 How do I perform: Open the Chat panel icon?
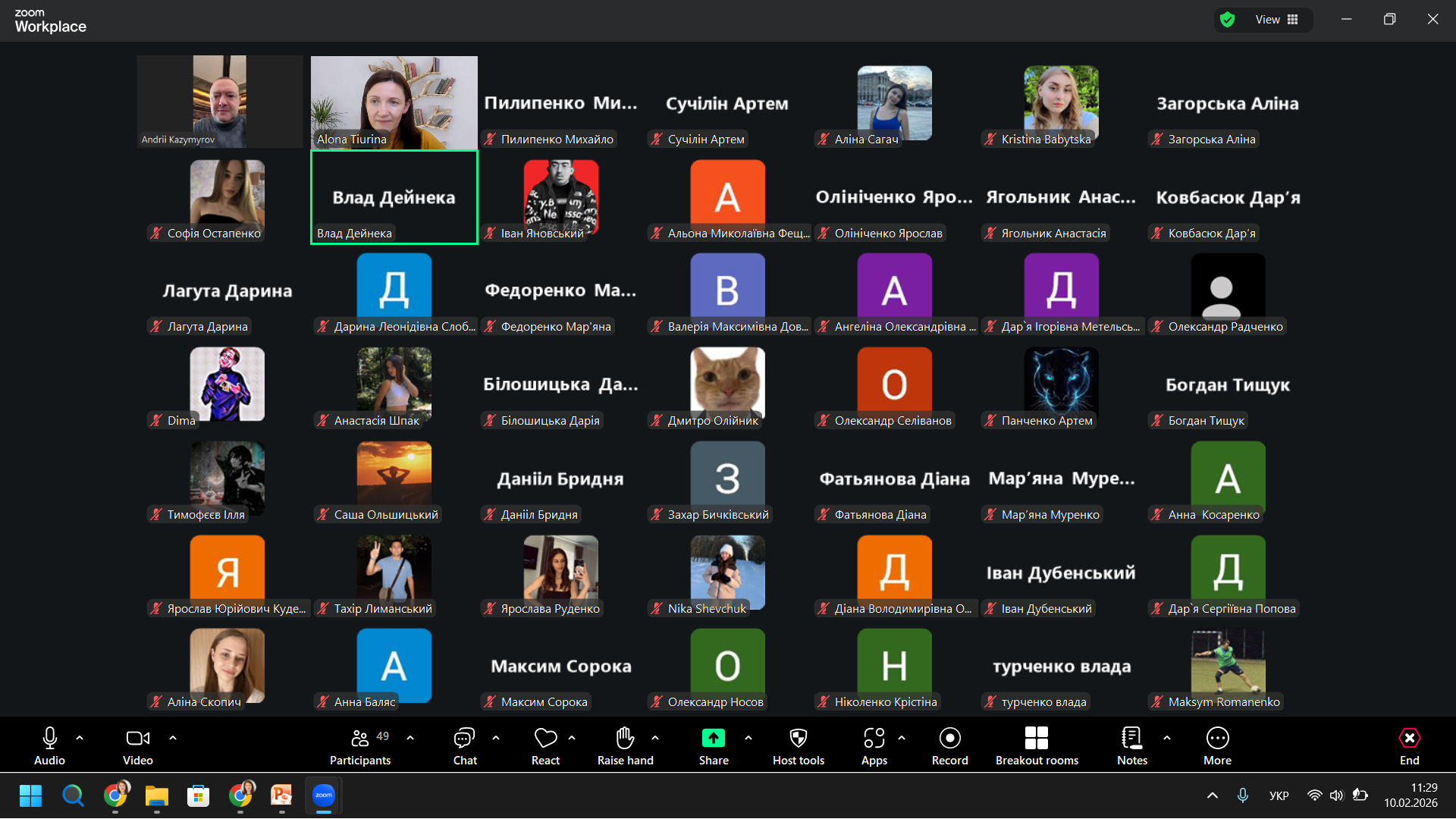point(464,738)
